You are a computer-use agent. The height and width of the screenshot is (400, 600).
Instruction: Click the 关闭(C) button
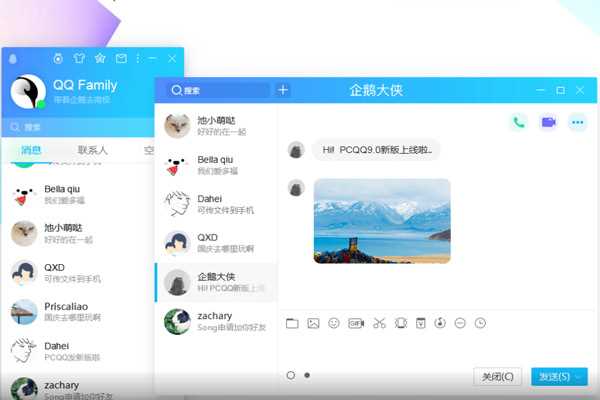497,377
